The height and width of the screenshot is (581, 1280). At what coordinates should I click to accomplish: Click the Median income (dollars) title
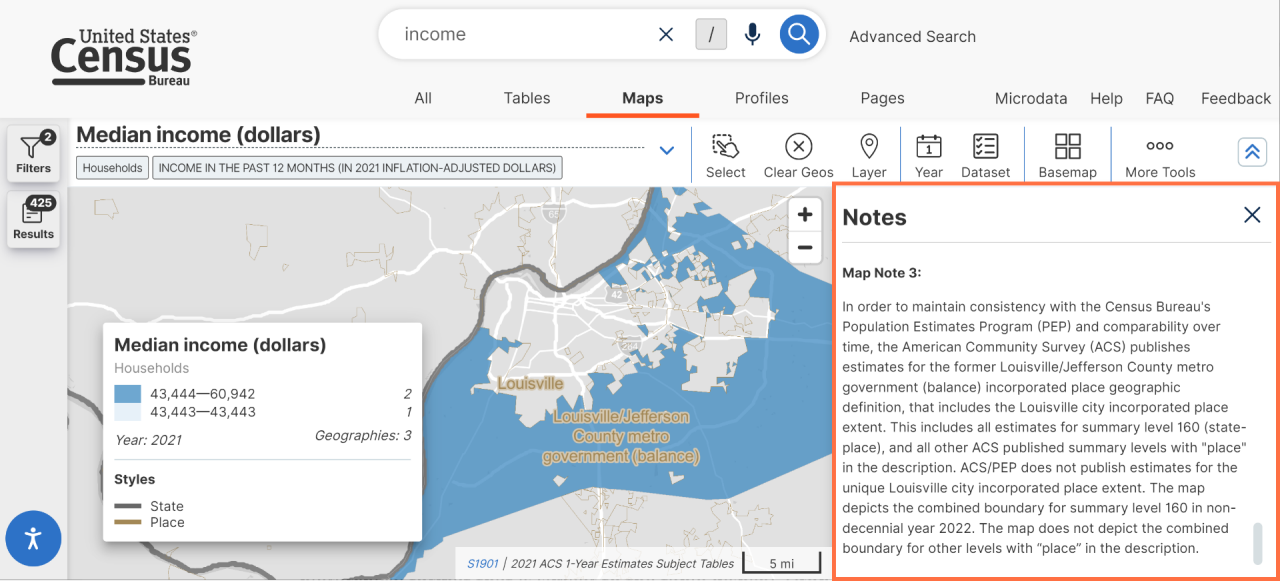(198, 134)
